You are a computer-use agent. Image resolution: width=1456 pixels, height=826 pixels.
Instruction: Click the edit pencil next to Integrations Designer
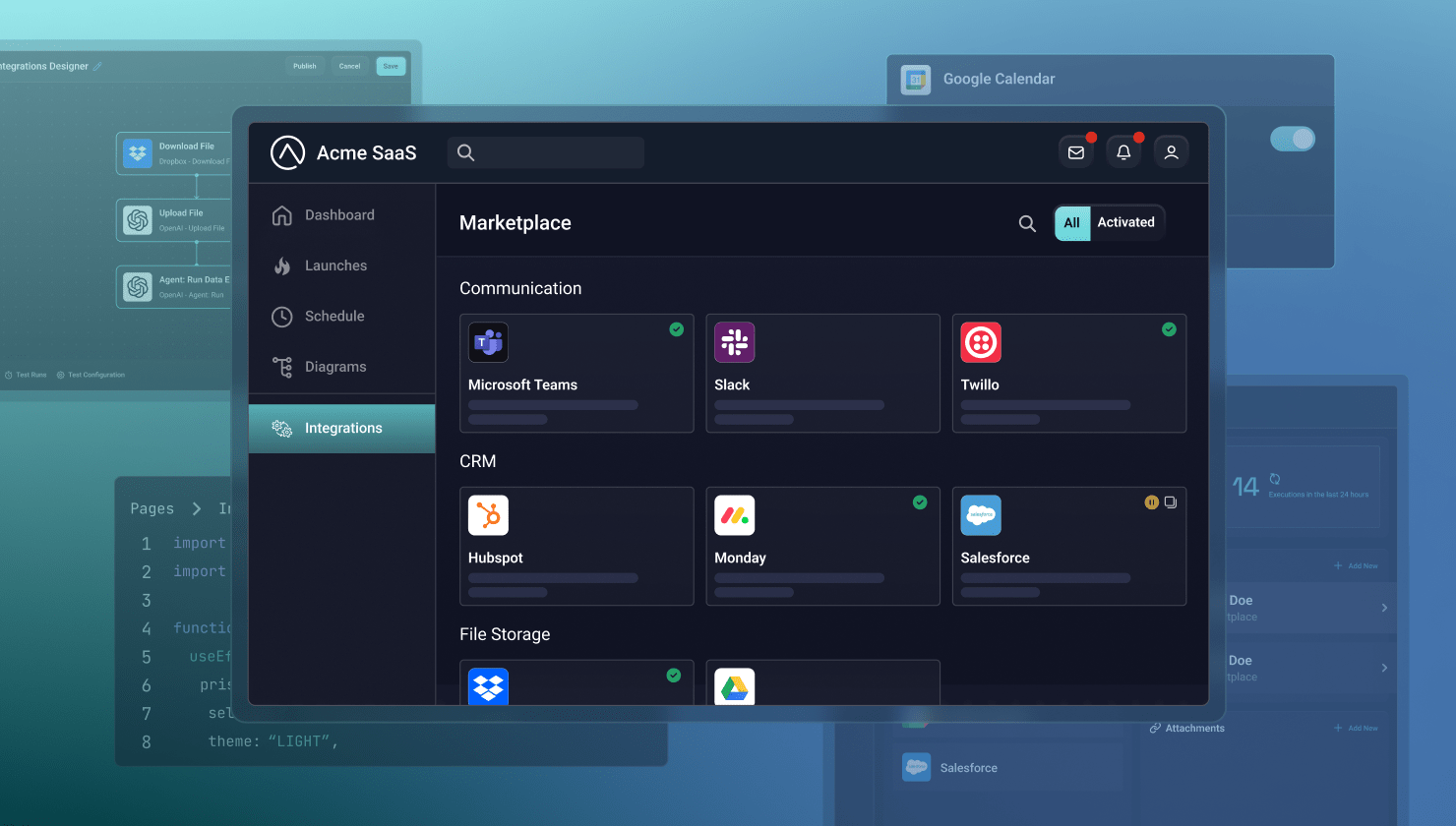(97, 67)
